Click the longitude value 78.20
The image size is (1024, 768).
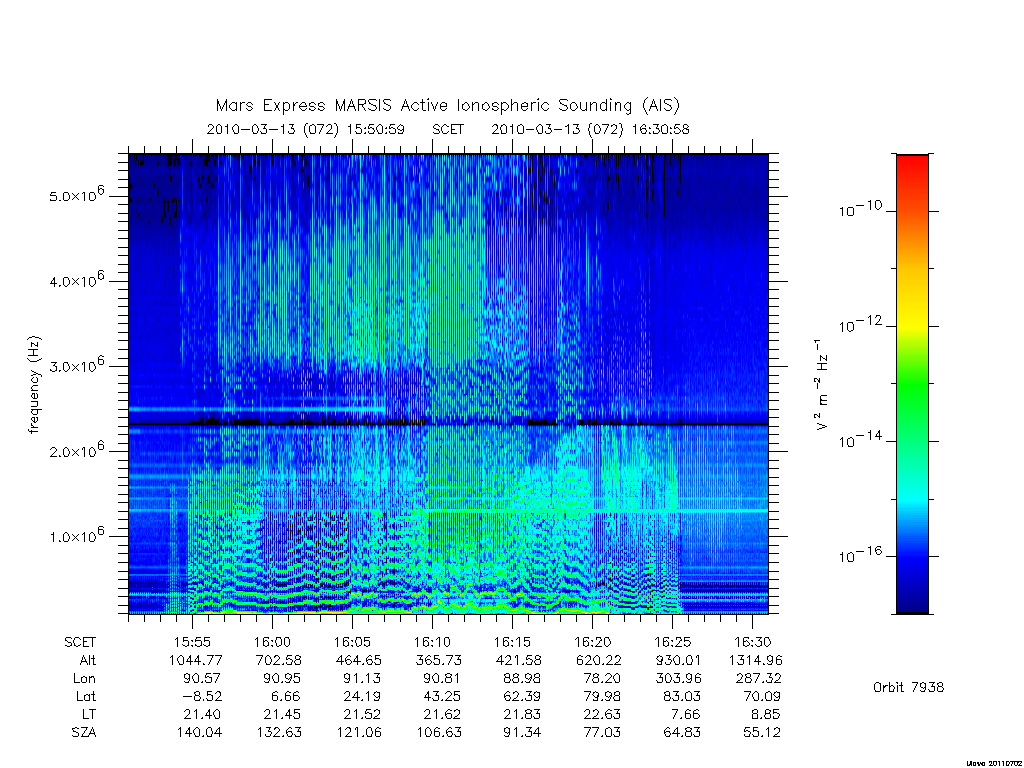point(602,679)
